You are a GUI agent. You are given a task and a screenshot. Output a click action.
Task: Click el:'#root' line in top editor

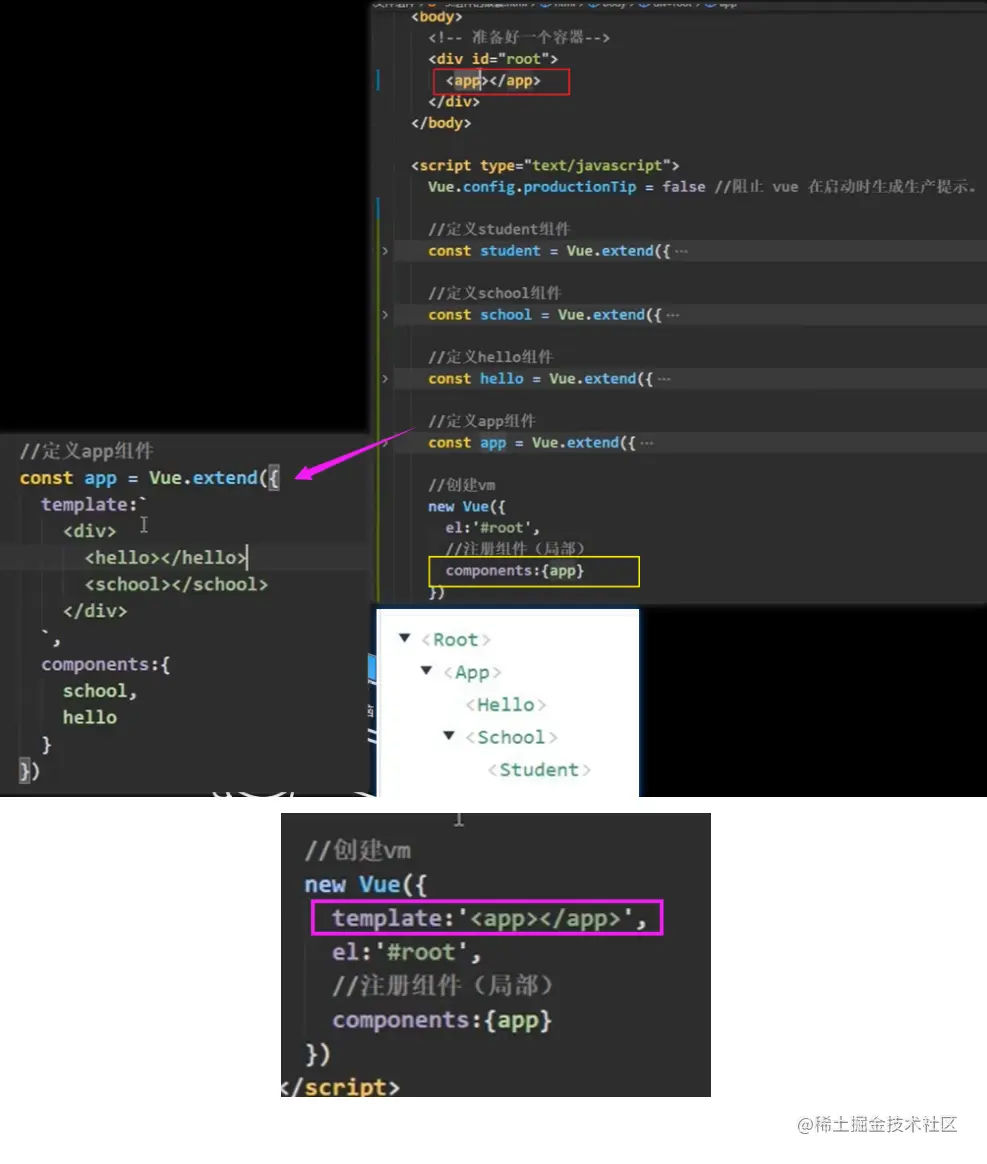coord(493,528)
